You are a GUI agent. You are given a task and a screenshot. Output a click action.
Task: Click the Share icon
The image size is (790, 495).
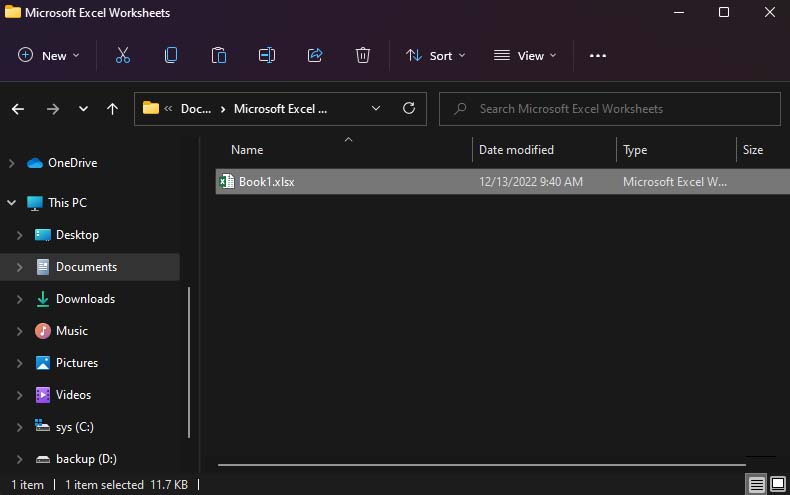tap(315, 55)
